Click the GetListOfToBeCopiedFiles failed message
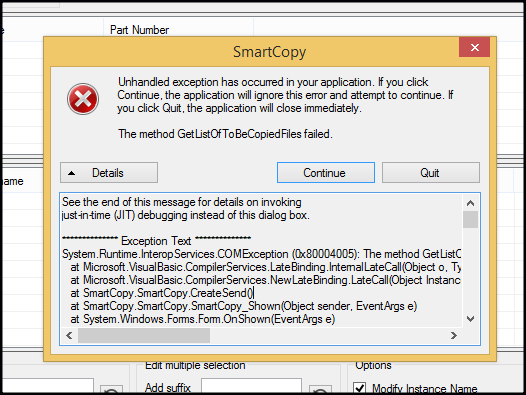The height and width of the screenshot is (395, 526). coord(225,134)
